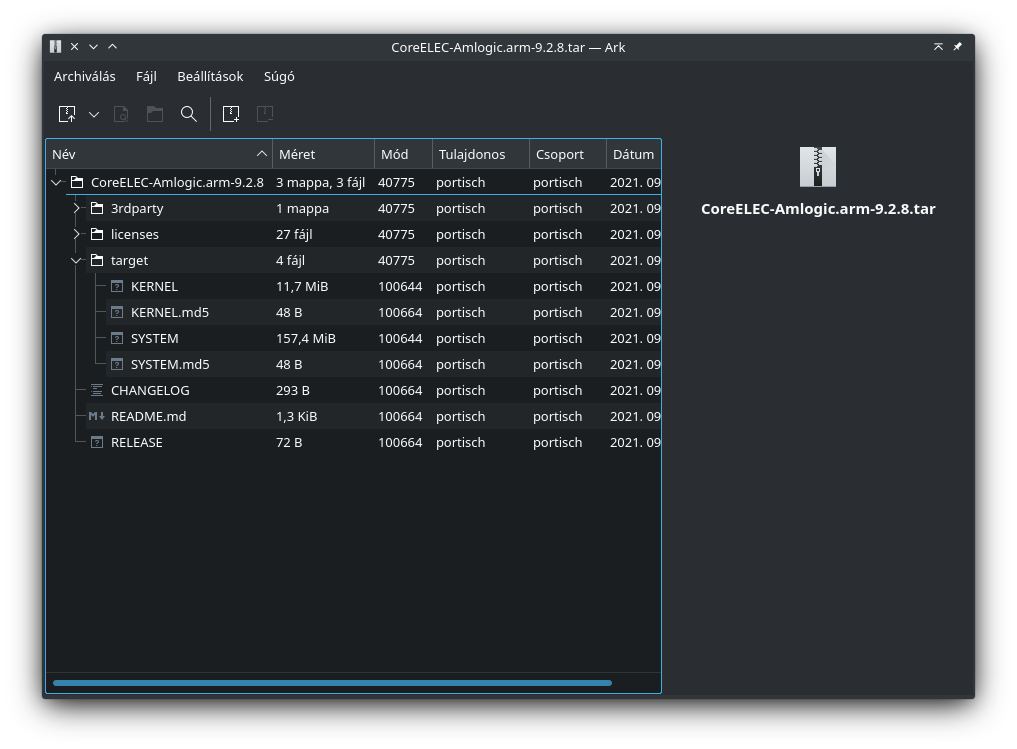Click the '293 B' size cell
The height and width of the screenshot is (749, 1017).
click(x=293, y=390)
